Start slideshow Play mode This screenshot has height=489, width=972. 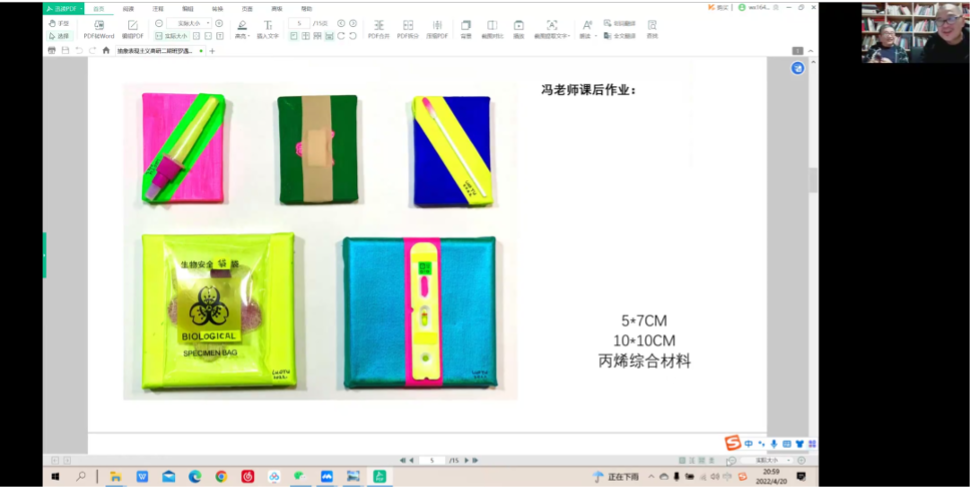(518, 29)
